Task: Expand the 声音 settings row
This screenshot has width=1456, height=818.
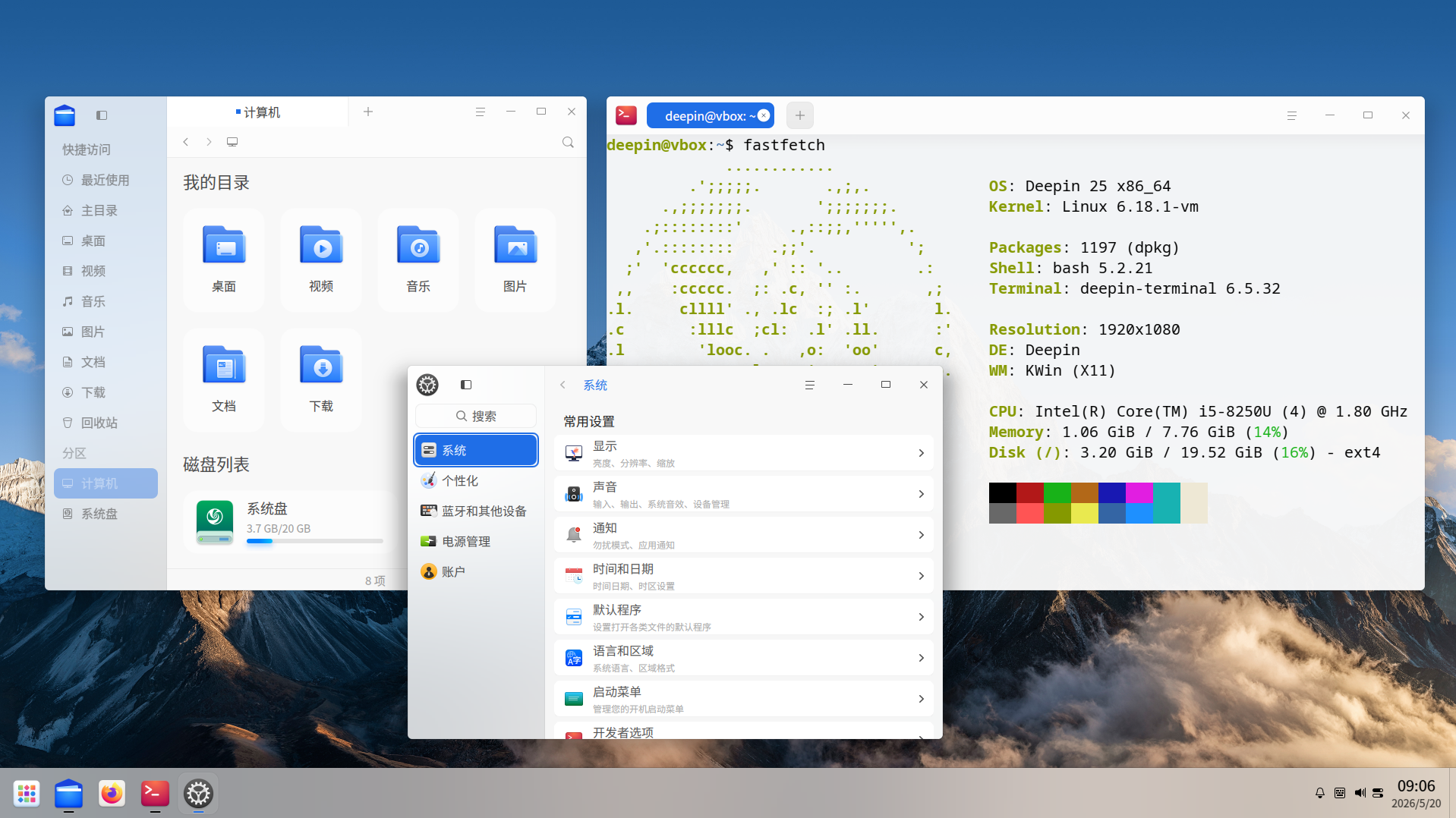Action: point(744,494)
